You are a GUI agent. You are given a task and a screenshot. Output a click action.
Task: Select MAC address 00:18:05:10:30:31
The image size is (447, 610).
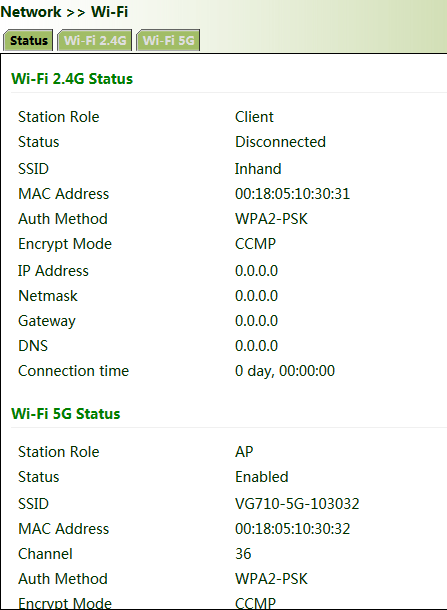pyautogui.click(x=293, y=194)
